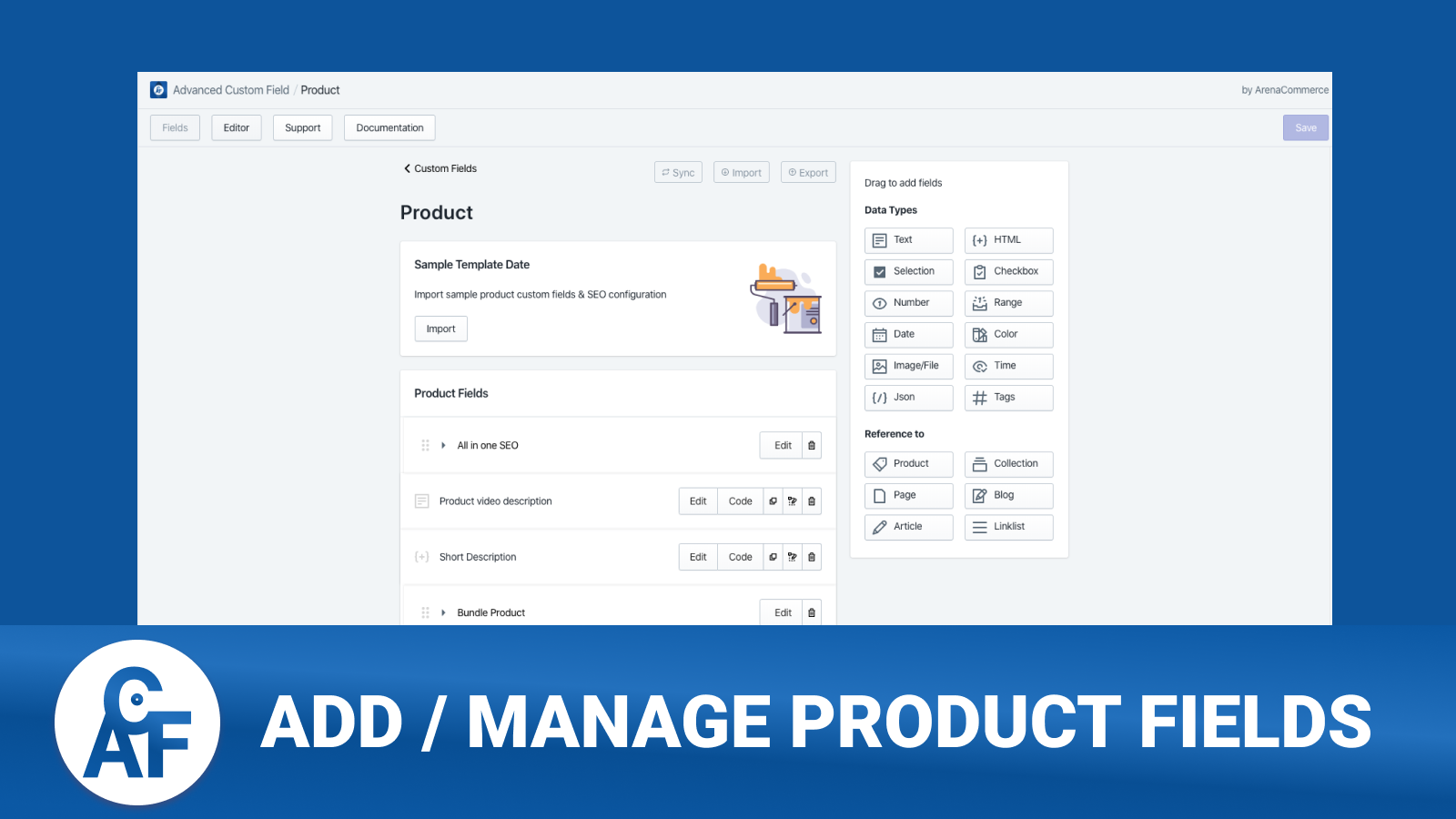
Task: Expand the Bundle Product group
Action: pyautogui.click(x=443, y=613)
